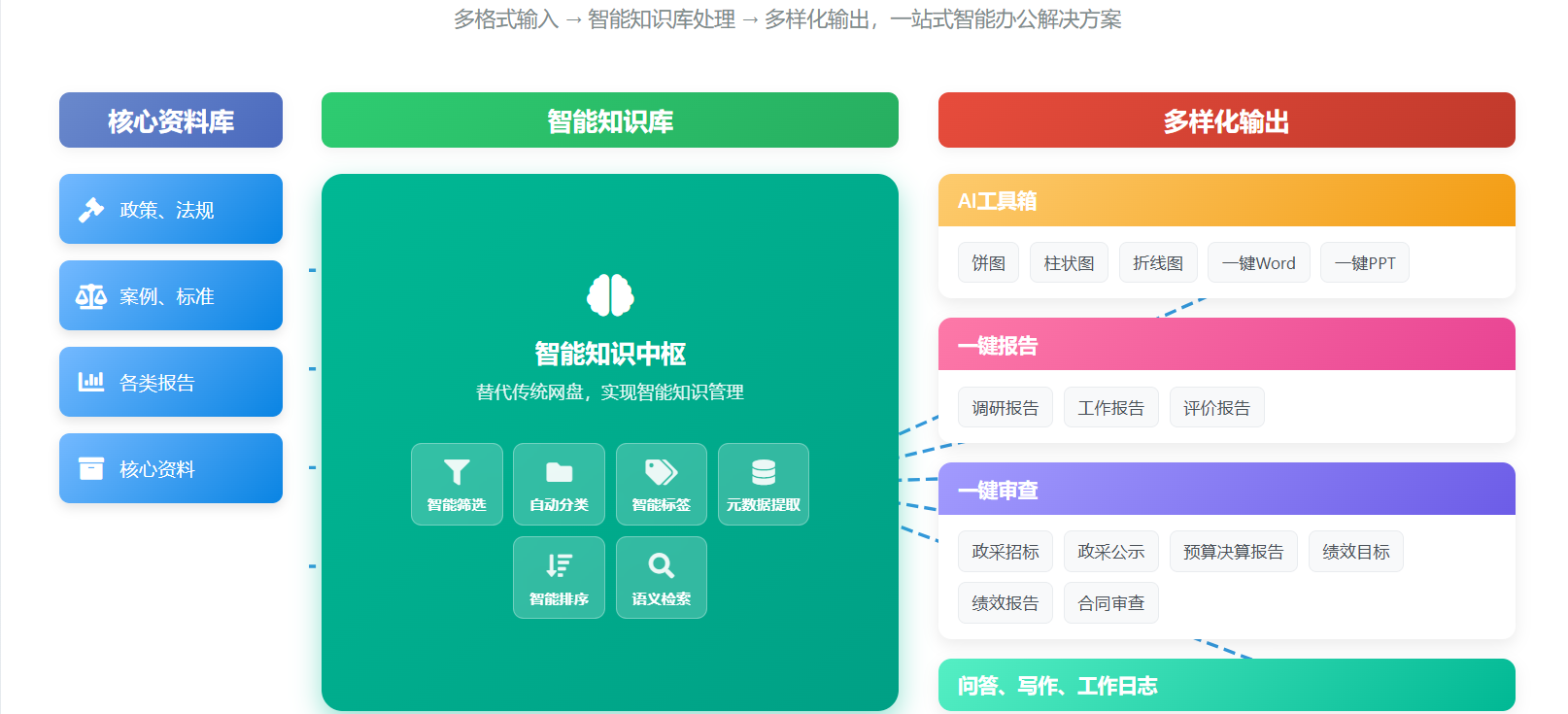Choose the 政采招标 review tag
Viewport: 1568px width, 714px height.
tap(1005, 552)
